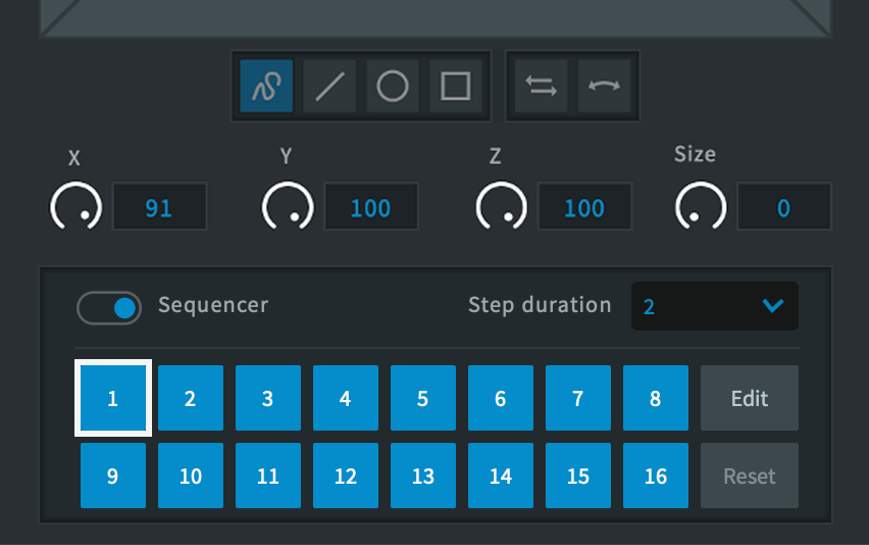This screenshot has height=545, width=869.
Task: Click the X knob
Action: [x=76, y=207]
